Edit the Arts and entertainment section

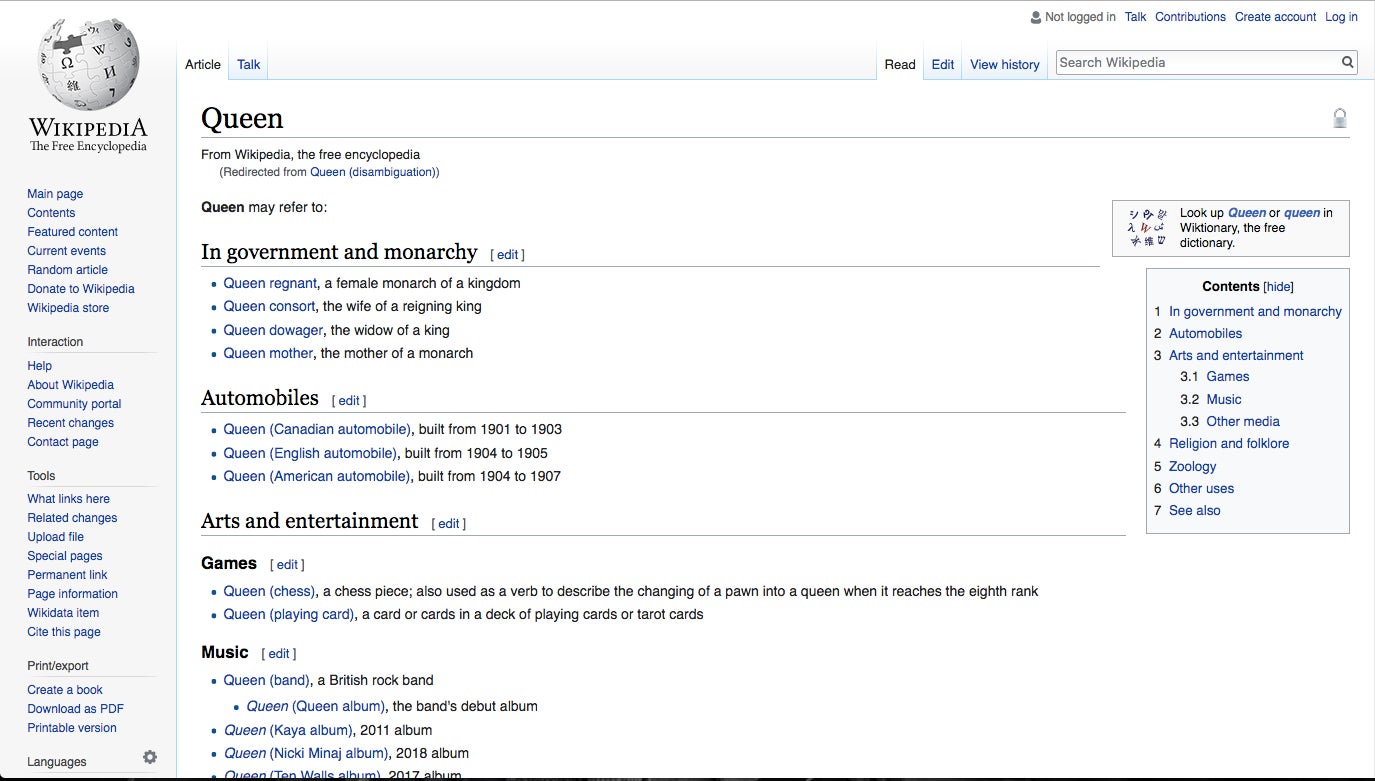point(449,524)
